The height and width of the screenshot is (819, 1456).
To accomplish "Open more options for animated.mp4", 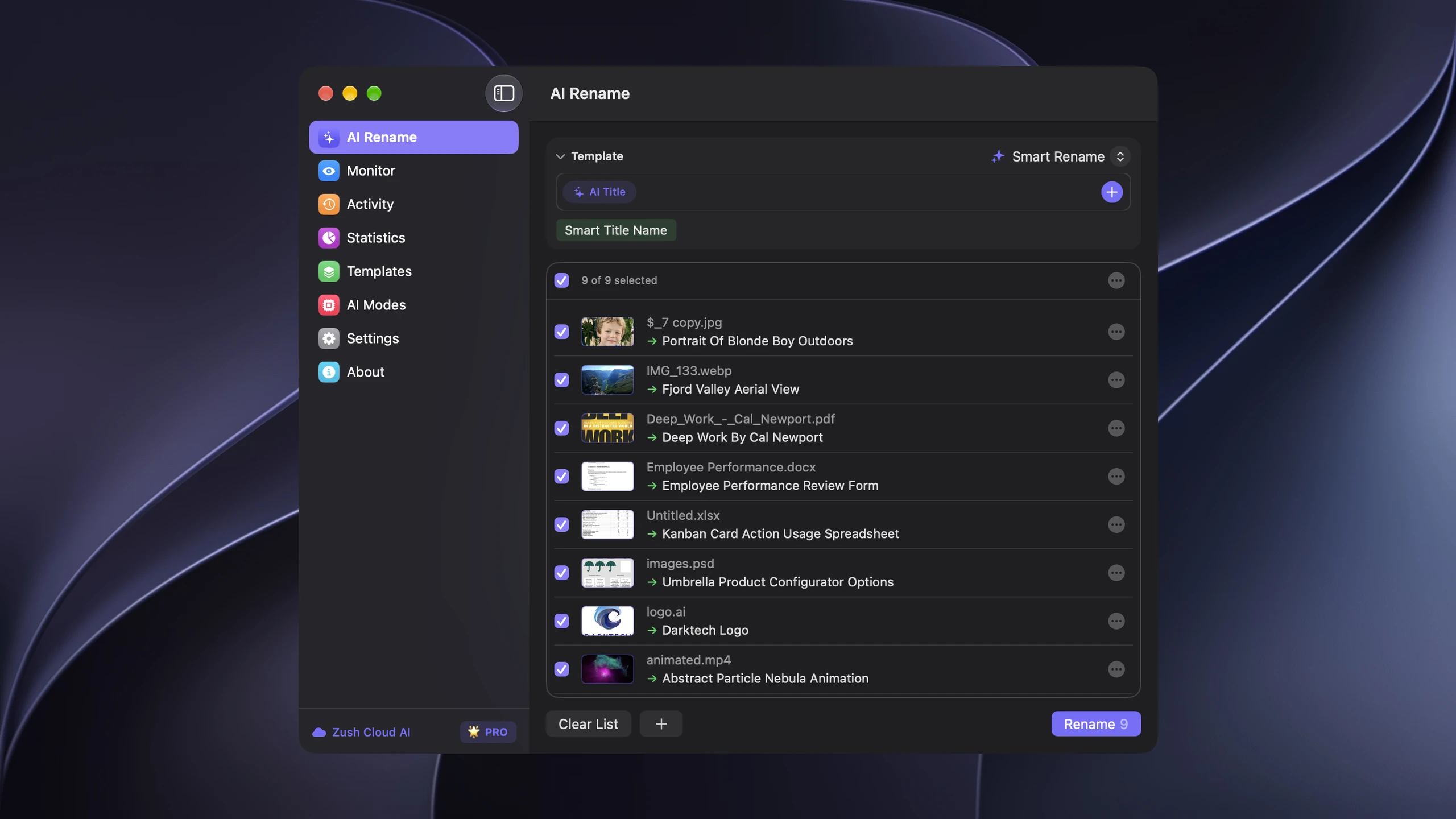I will [1116, 669].
